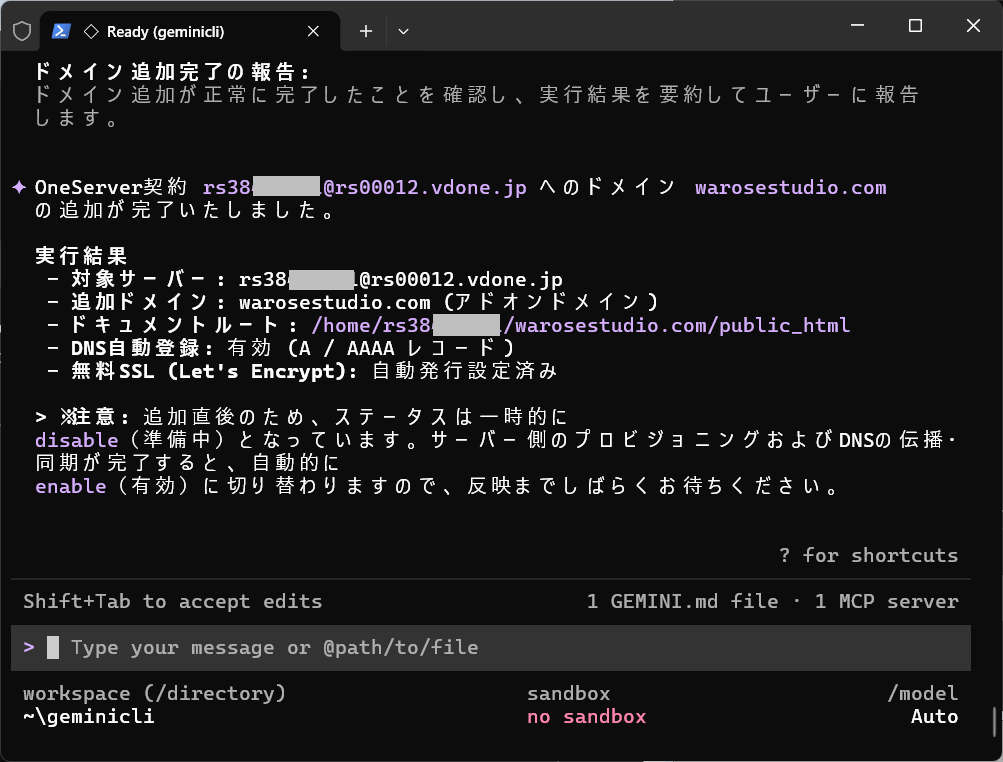Screen dimensions: 1003x762
Task: Click 'Shift+Tab to accept edits' text
Action: click(x=173, y=601)
